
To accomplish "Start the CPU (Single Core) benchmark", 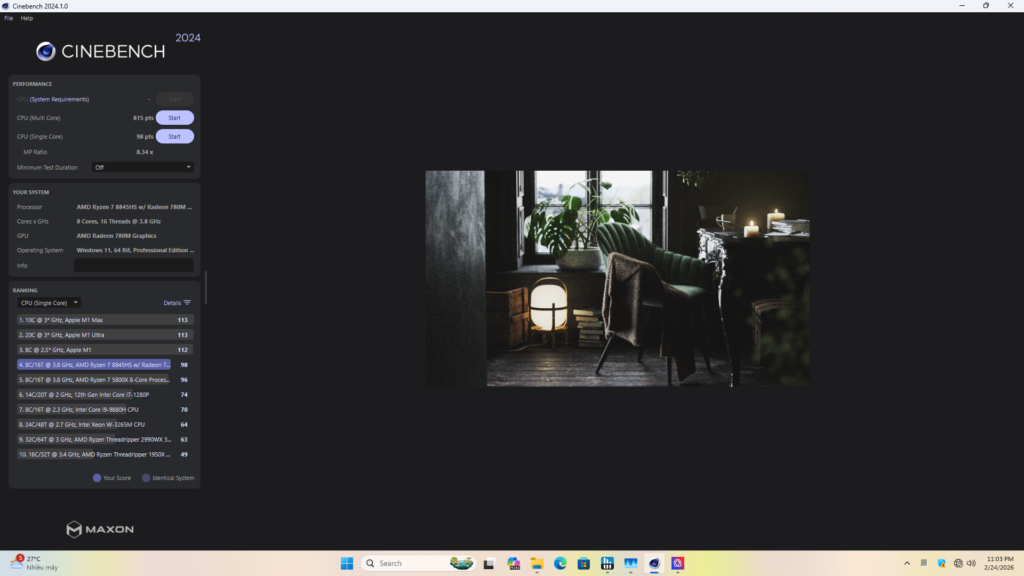I will click(x=174, y=136).
